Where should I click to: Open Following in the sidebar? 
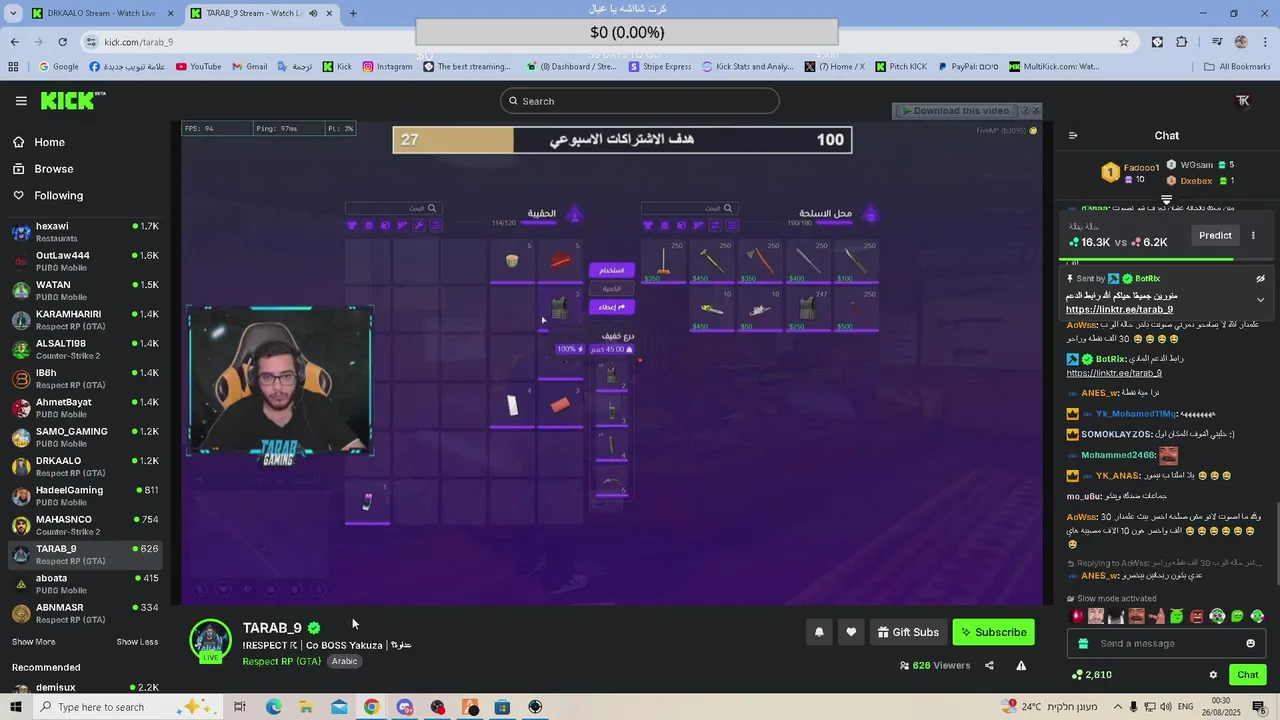tap(58, 196)
